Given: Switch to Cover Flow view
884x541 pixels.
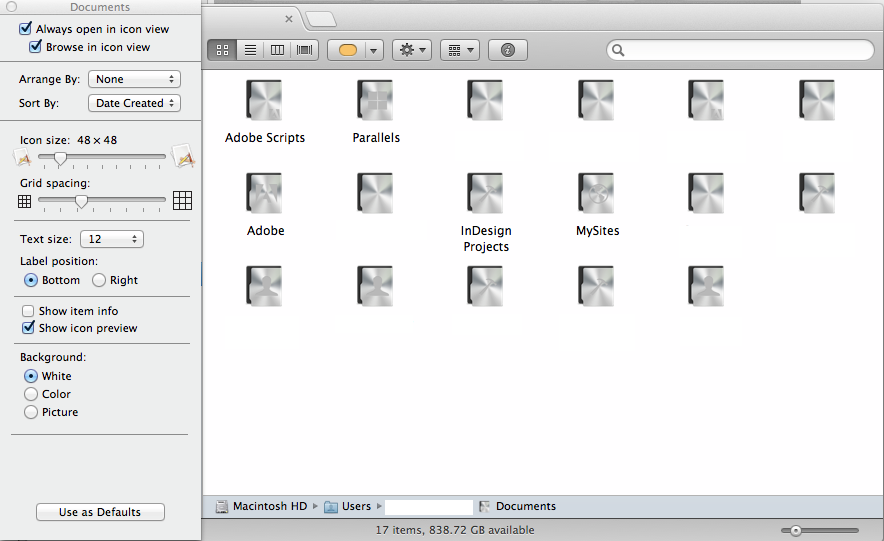Looking at the screenshot, I should tap(304, 50).
